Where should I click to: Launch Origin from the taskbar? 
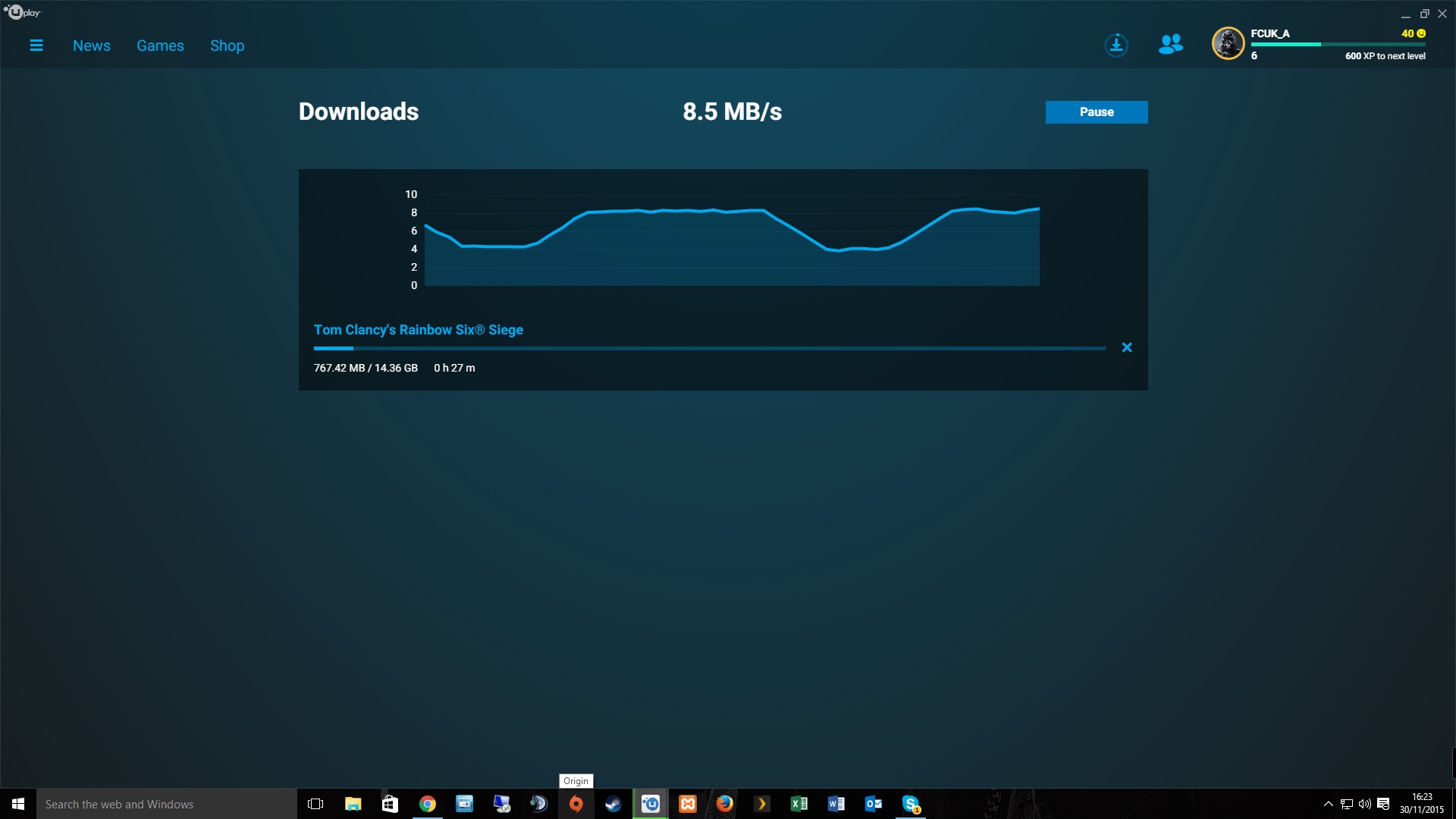(x=576, y=804)
